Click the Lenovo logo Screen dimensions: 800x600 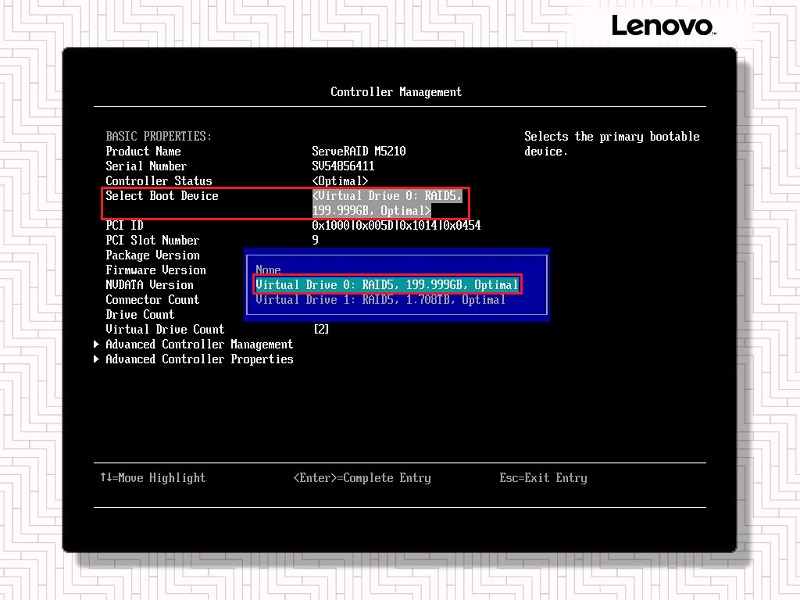coord(662,26)
